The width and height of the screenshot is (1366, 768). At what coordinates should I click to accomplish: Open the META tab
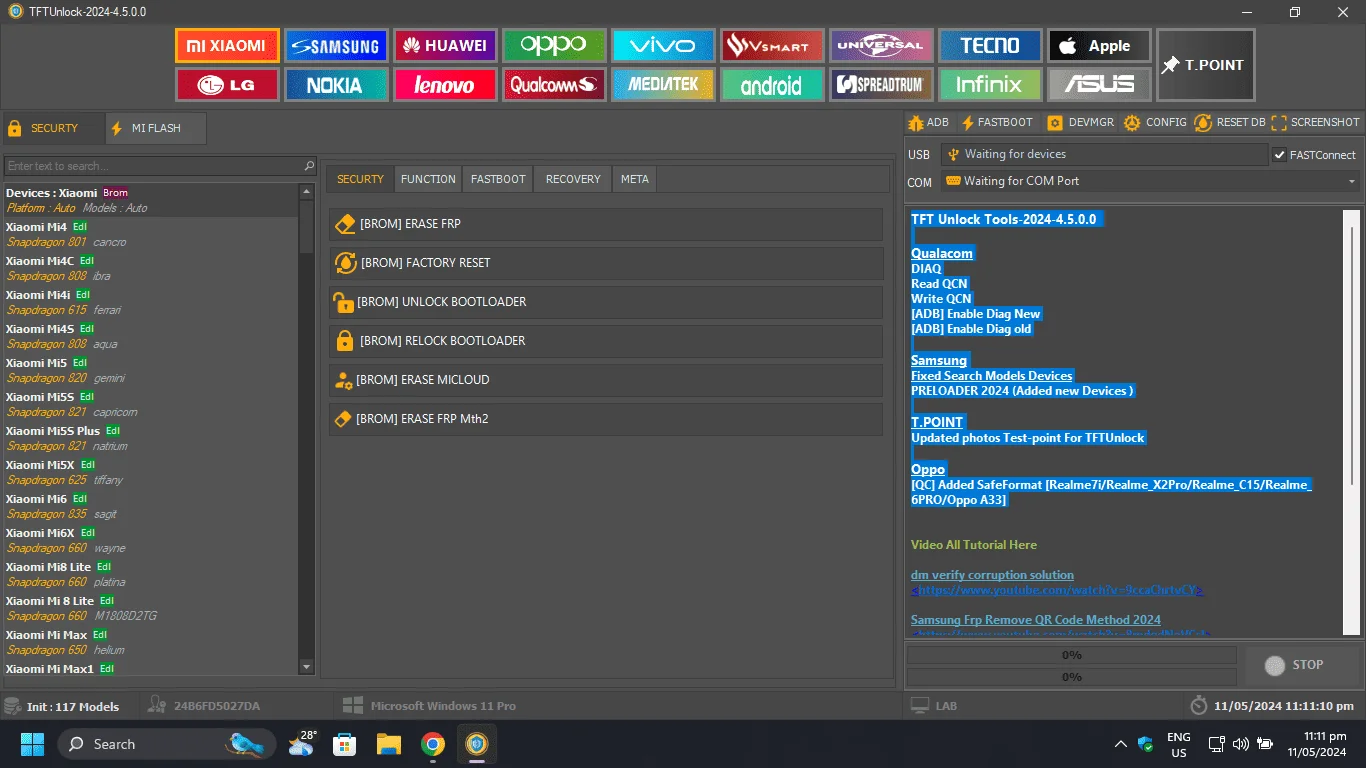coord(634,179)
